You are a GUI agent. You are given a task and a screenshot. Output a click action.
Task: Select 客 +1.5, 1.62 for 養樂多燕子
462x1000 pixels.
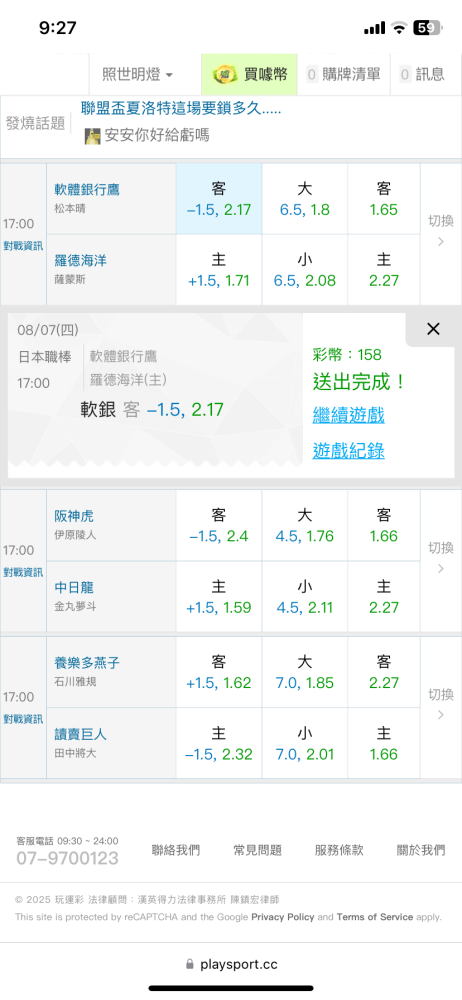coord(219,672)
